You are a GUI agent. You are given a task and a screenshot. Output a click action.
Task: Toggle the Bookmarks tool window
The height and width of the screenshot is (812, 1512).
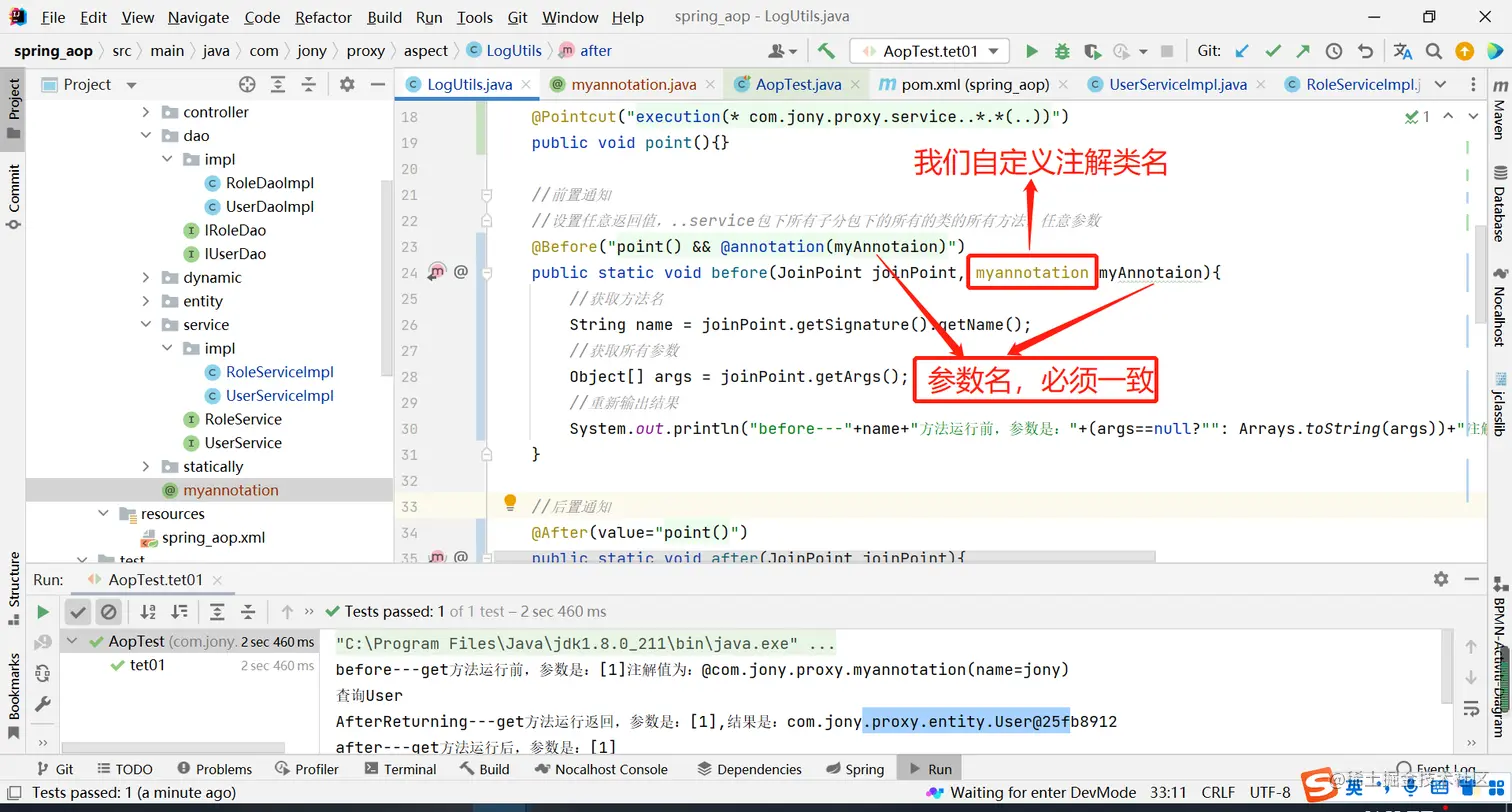(14, 696)
